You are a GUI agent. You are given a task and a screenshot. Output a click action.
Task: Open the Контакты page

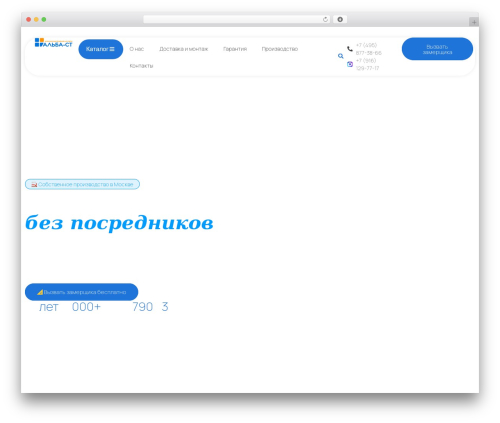141,66
